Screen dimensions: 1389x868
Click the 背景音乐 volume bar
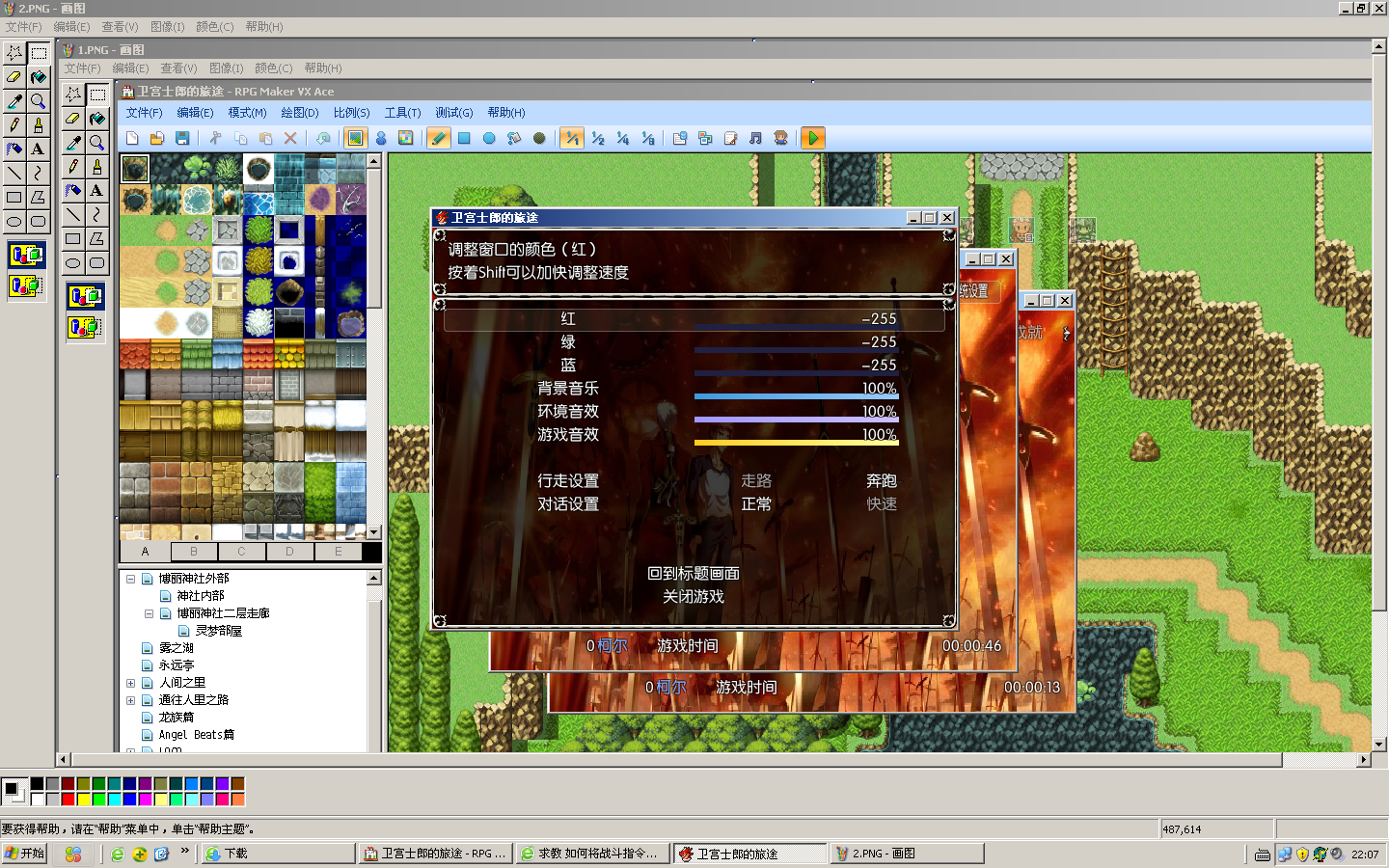(x=797, y=395)
